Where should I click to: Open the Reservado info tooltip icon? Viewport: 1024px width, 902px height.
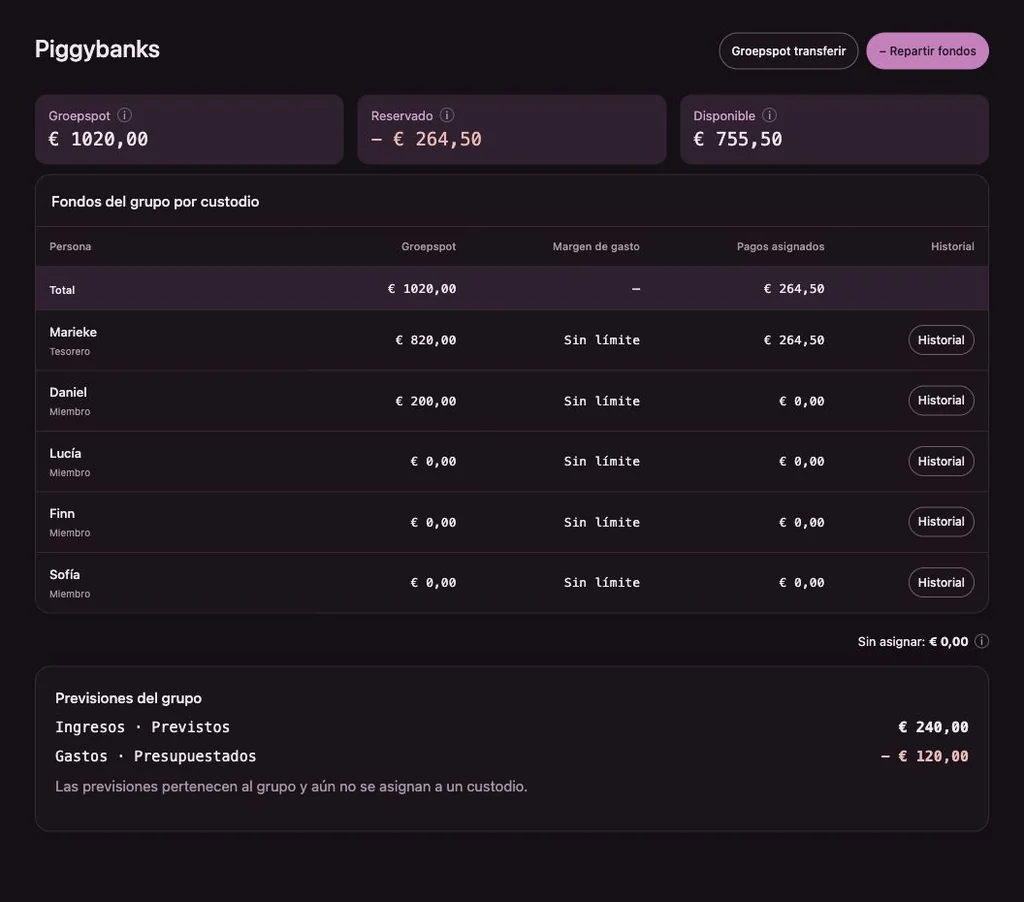(x=447, y=115)
